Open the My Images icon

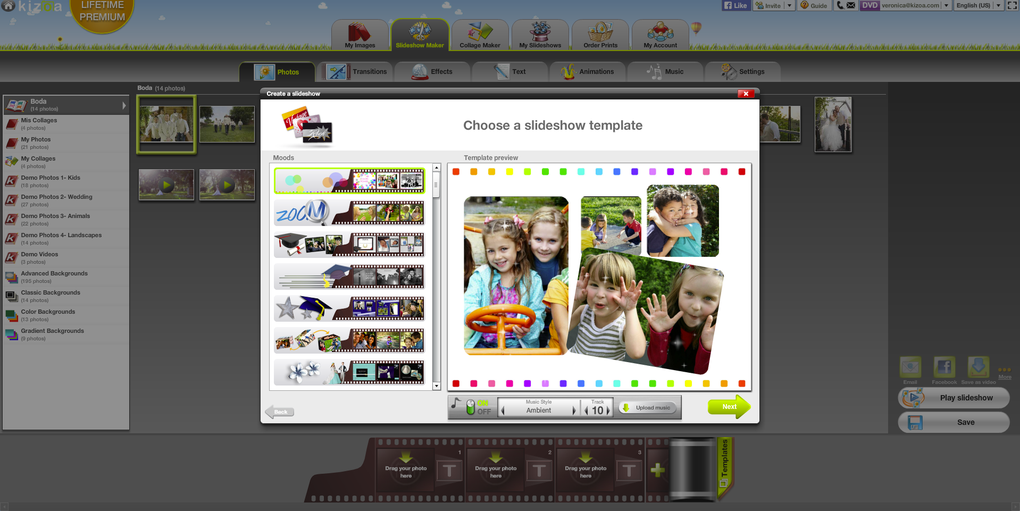click(x=360, y=34)
